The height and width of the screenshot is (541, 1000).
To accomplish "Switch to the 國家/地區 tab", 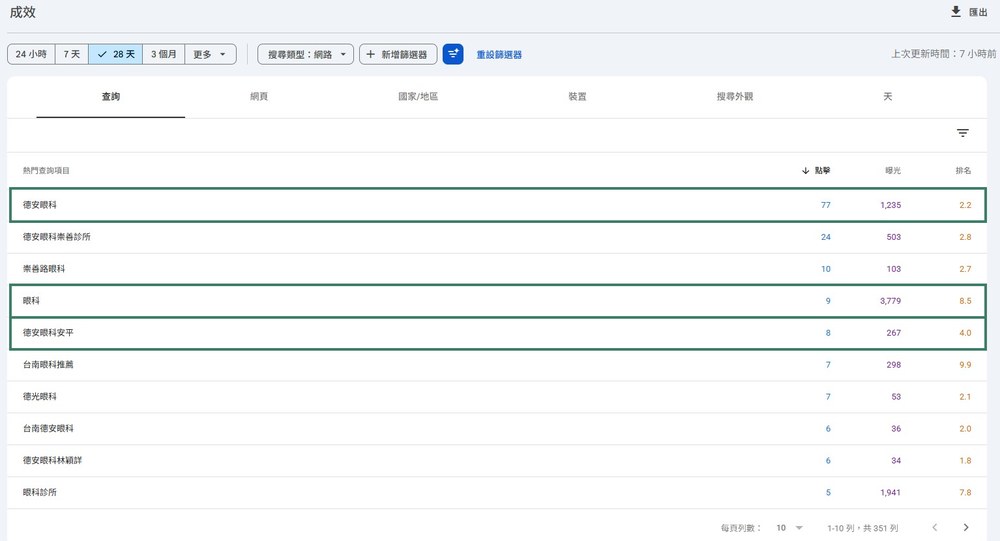I will [418, 96].
